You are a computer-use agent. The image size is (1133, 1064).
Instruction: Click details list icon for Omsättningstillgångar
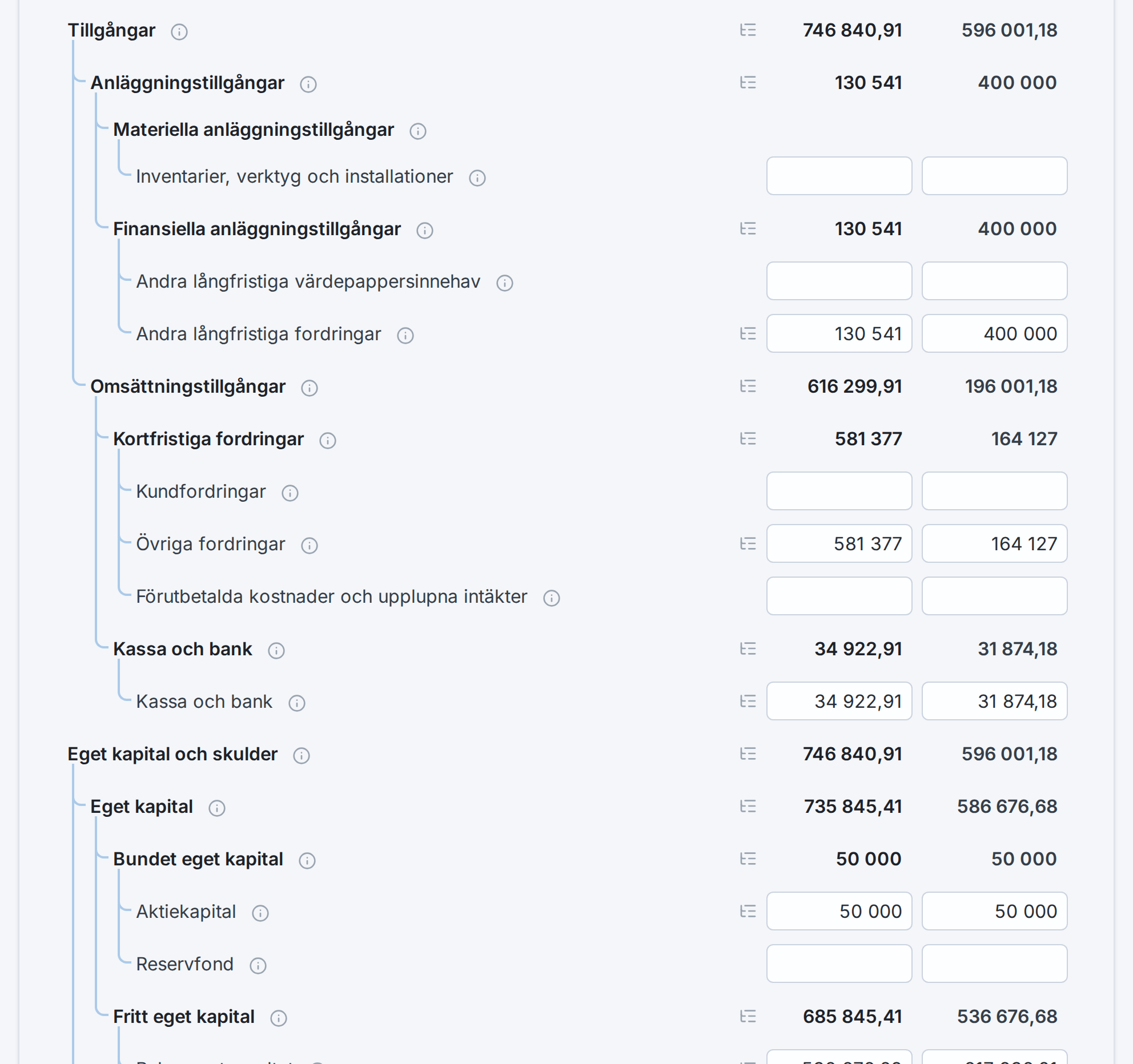click(x=748, y=386)
